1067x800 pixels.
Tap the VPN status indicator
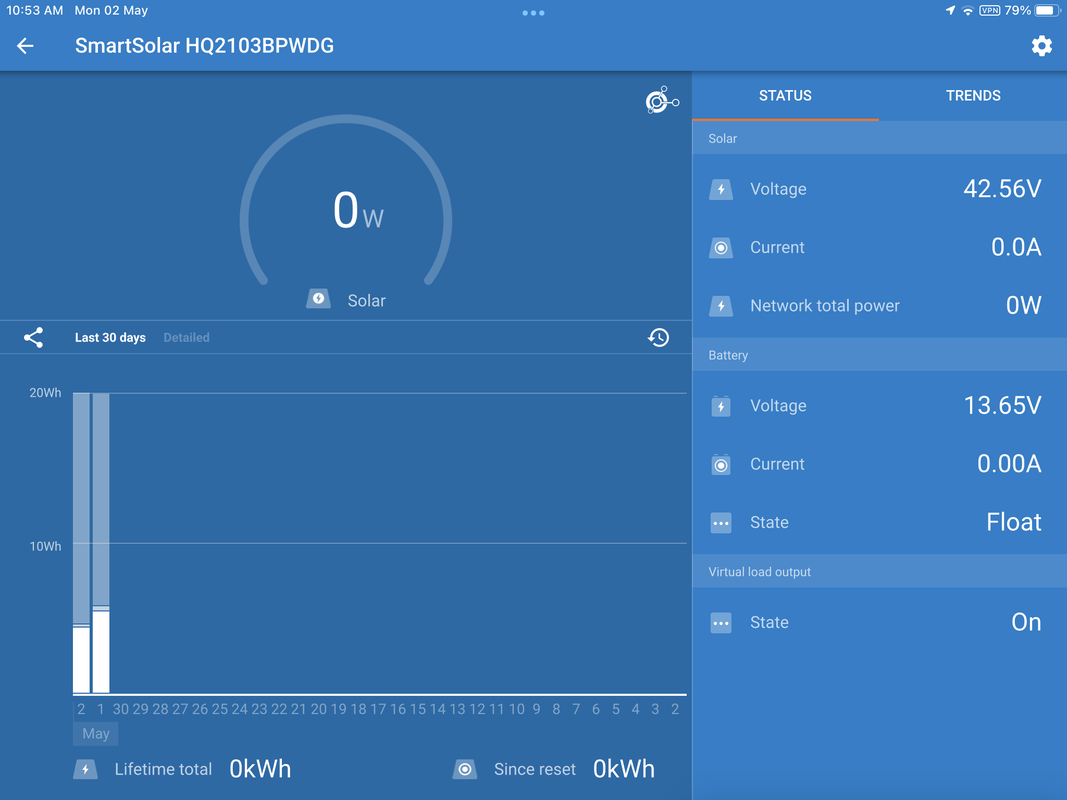pos(989,10)
